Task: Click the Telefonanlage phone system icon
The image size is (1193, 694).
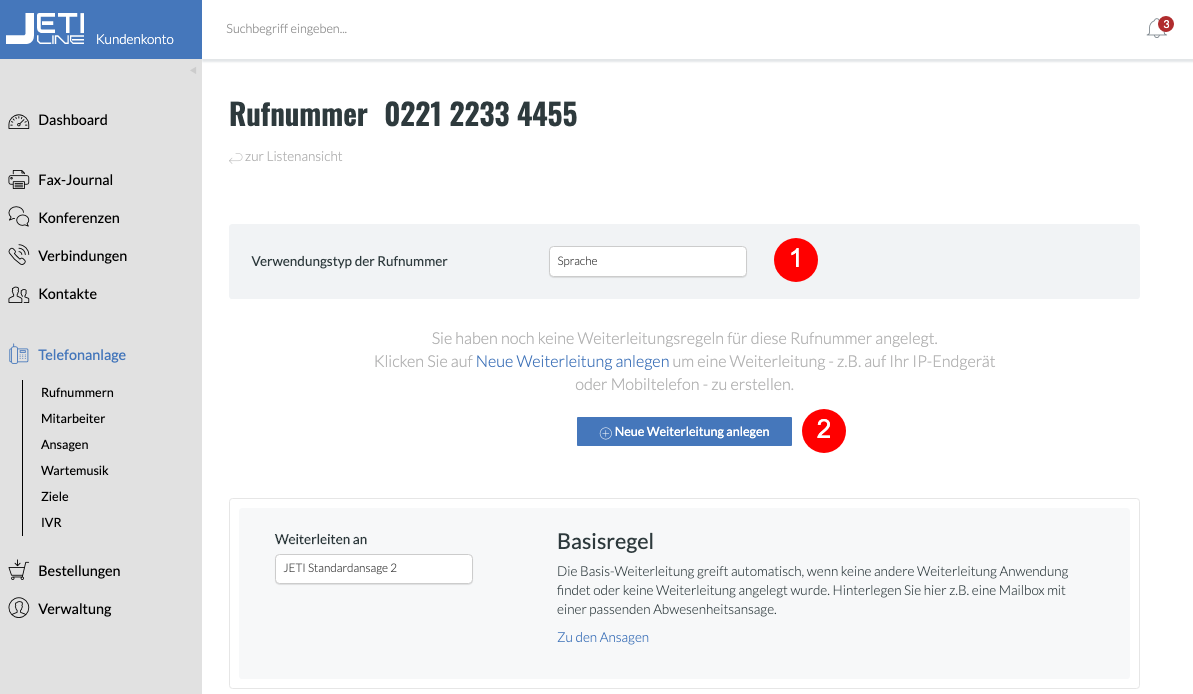Action: point(18,355)
